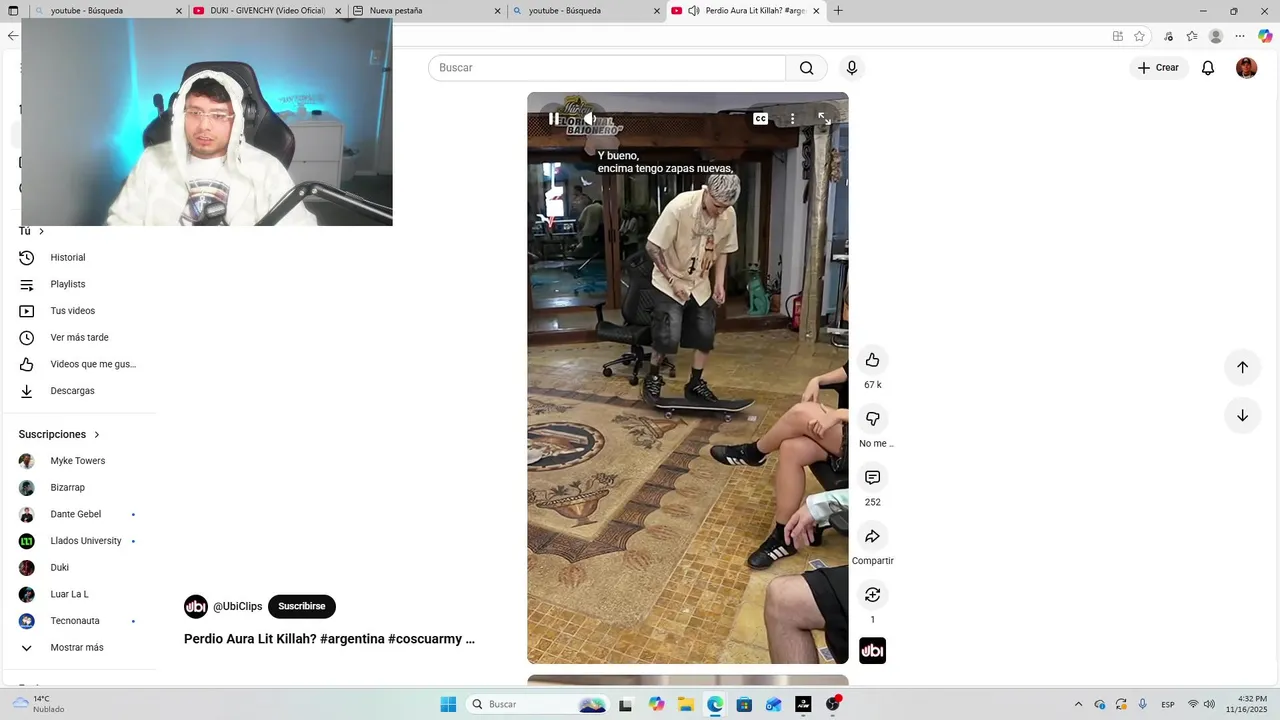The image size is (1280, 720).
Task: Open the Edge apps icon in the address bar
Action: click(1118, 36)
